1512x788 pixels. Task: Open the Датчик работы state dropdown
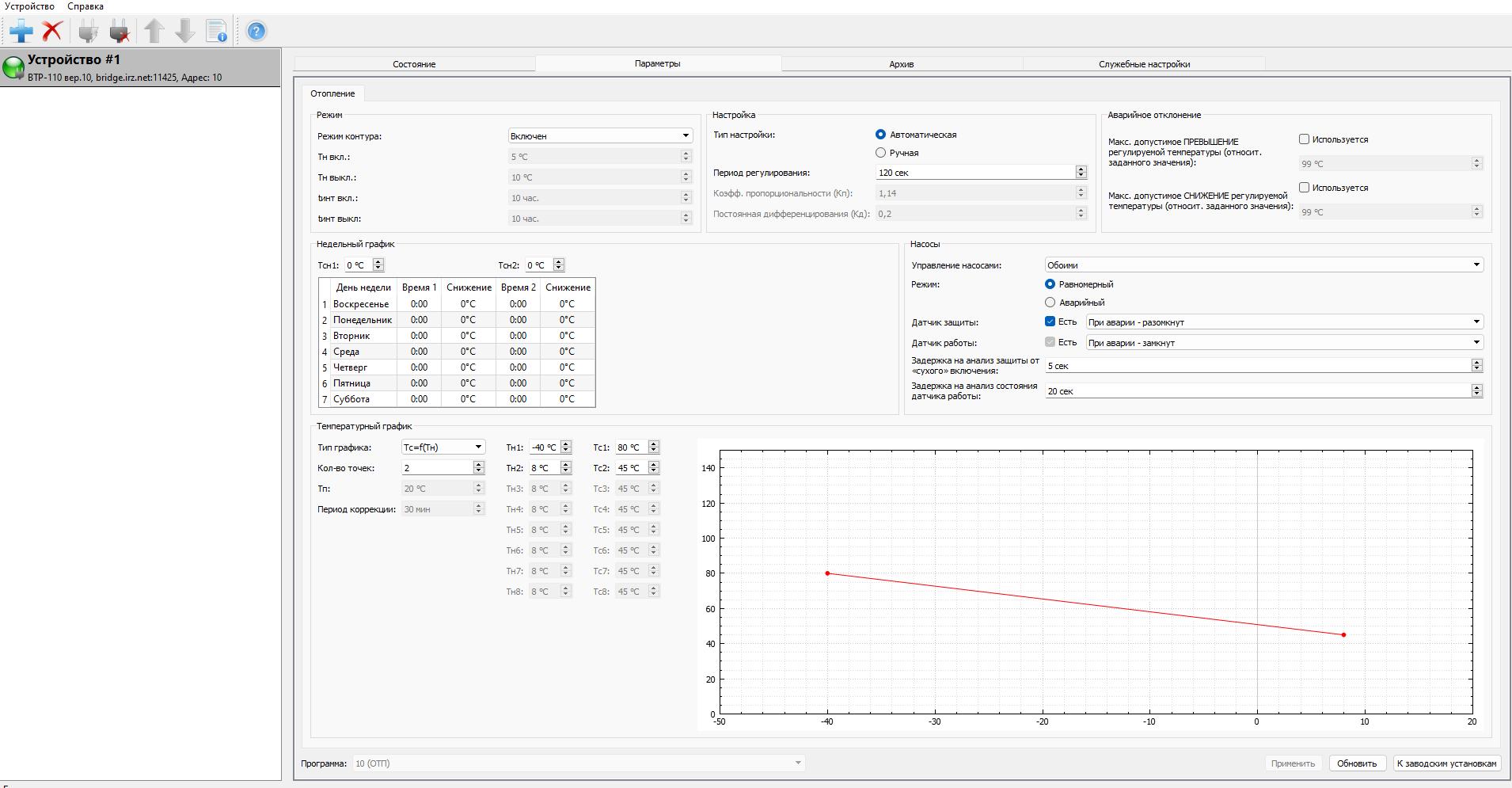[x=1285, y=343]
